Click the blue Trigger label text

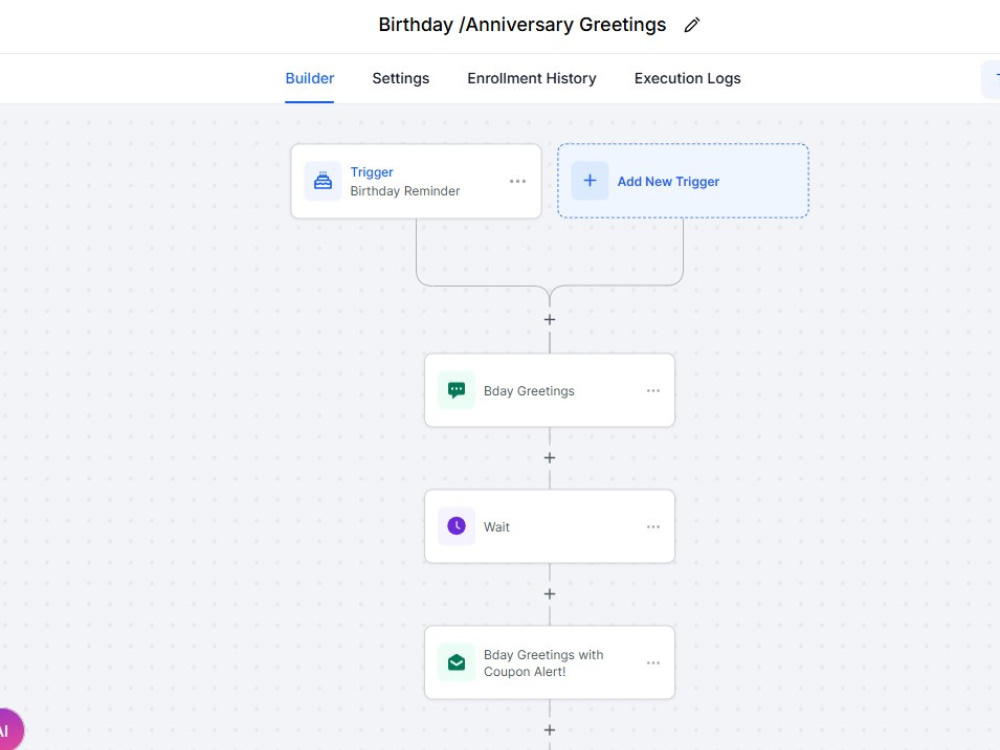pos(372,172)
